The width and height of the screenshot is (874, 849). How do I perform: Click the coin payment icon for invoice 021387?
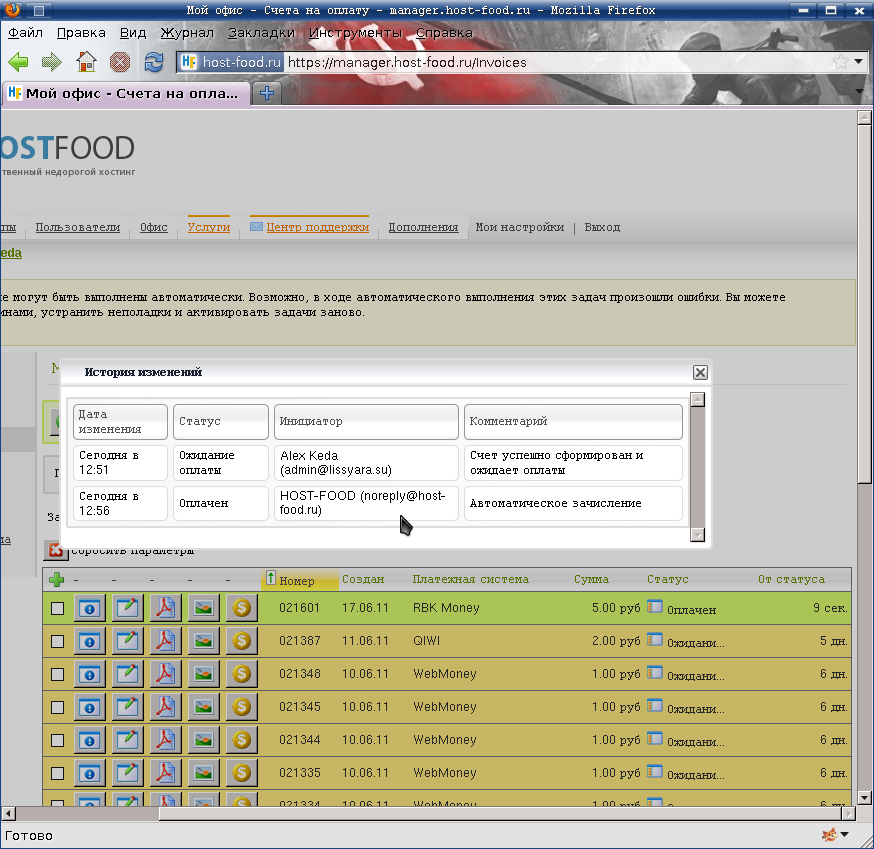[241, 641]
